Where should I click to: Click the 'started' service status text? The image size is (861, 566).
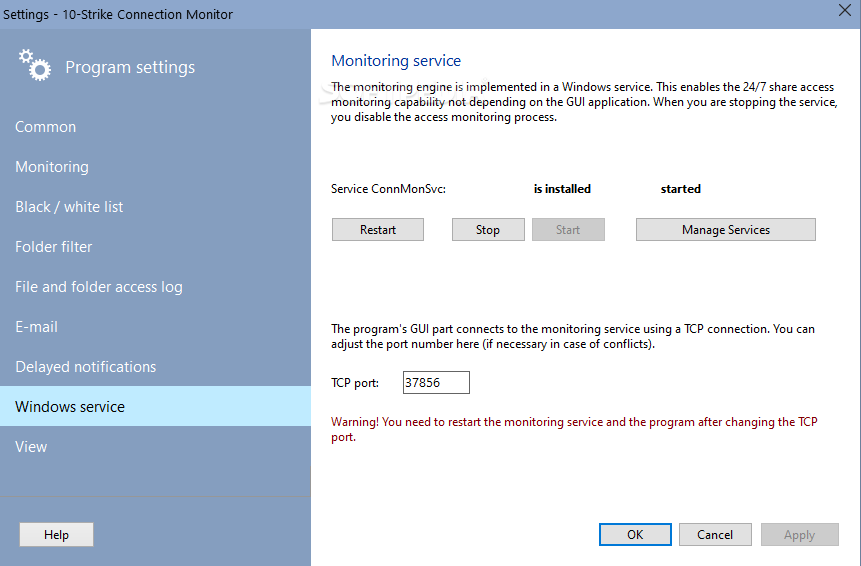tap(681, 189)
